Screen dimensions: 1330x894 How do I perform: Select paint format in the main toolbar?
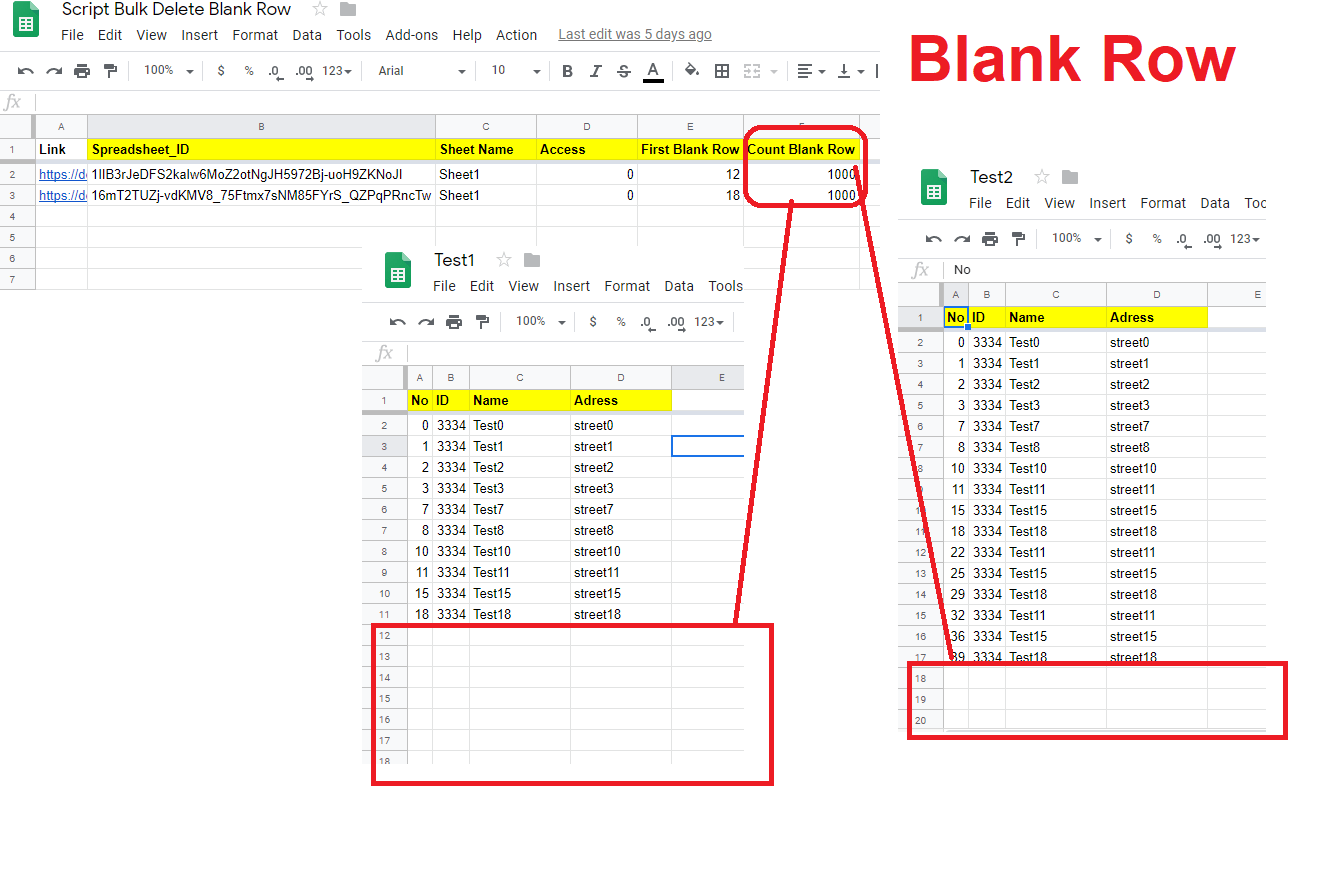pos(110,71)
